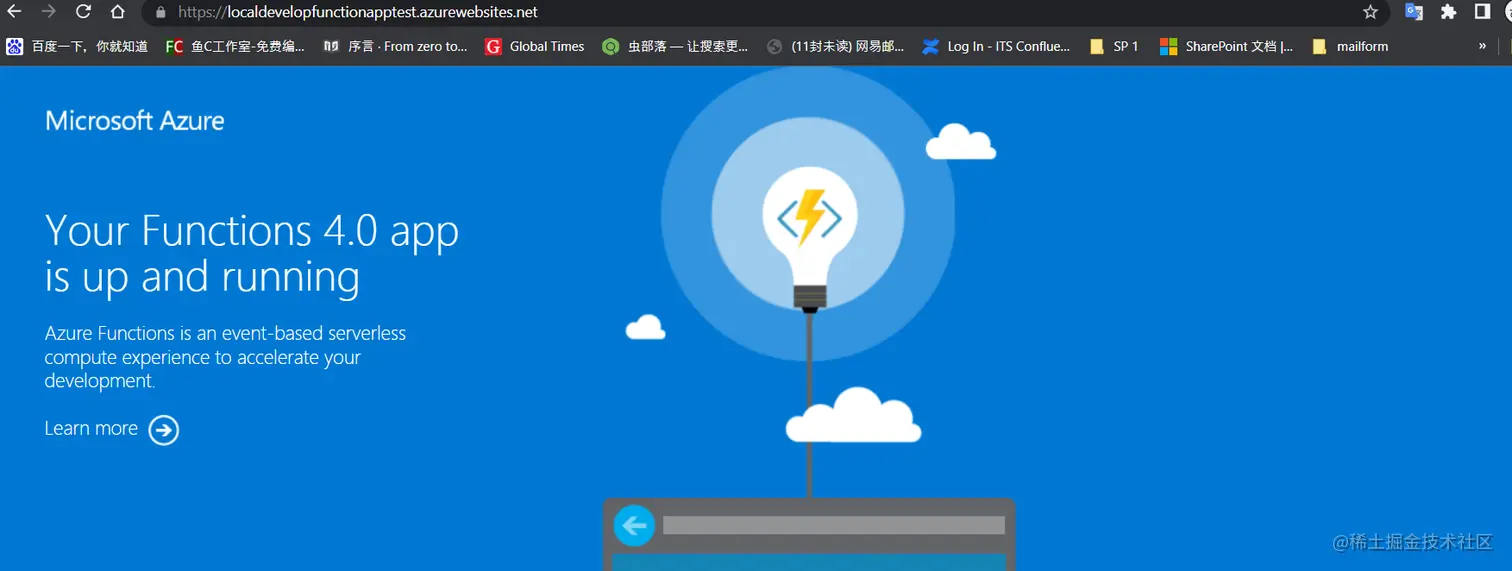Open the SP 1 bookmark folder
Screen dimensions: 1512x571
click(1114, 46)
